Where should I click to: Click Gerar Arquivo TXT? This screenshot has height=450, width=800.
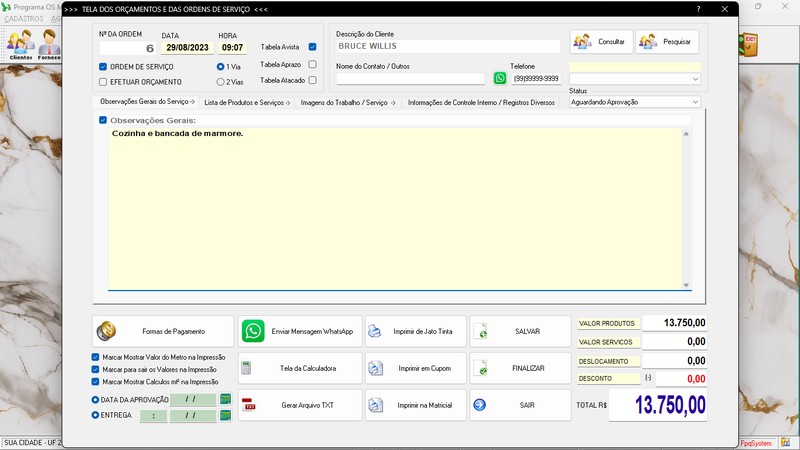tap(298, 405)
